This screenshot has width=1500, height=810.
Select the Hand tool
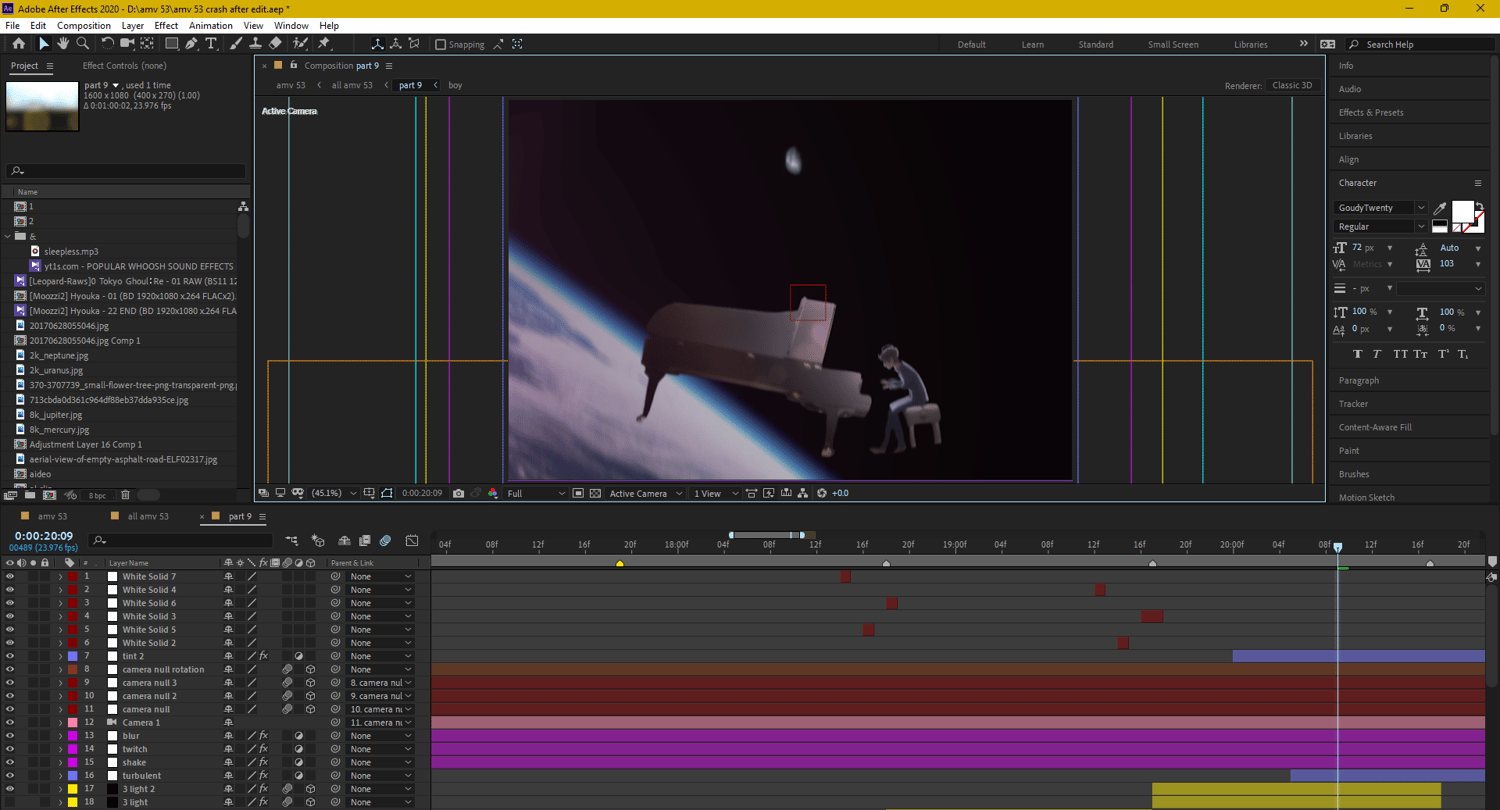(x=63, y=44)
